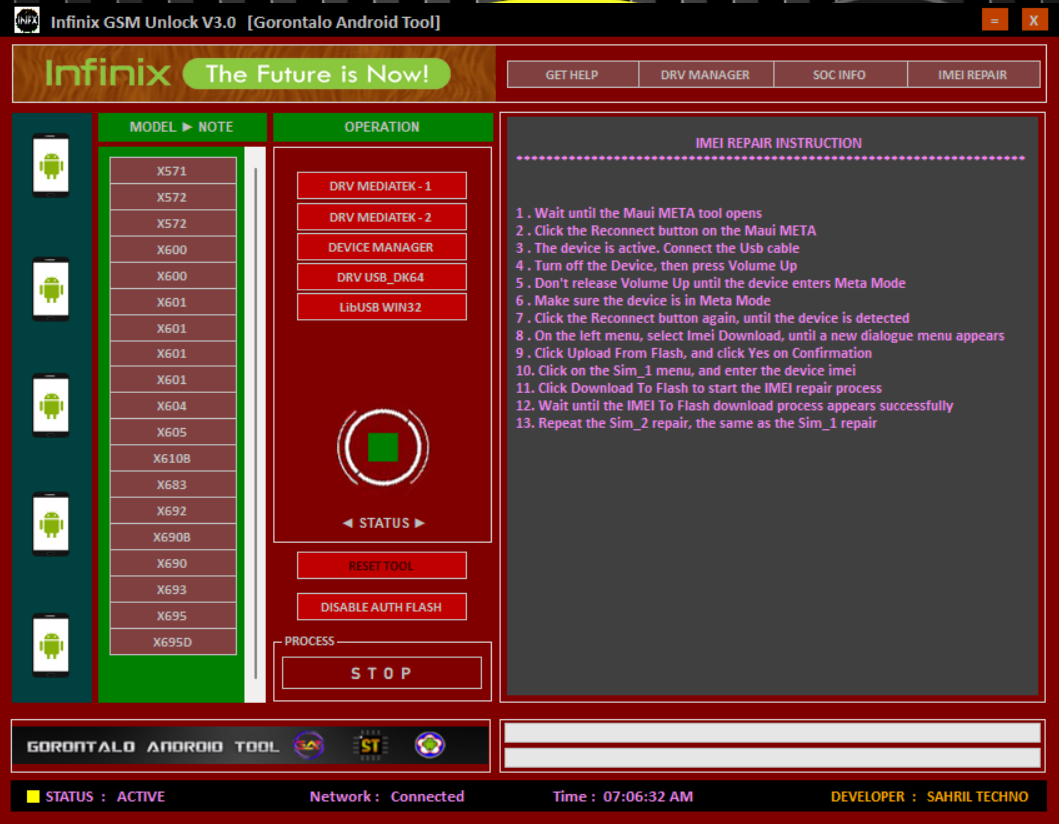Install DRV MEDIATEK - 1 driver
The image size is (1059, 824).
382,186
